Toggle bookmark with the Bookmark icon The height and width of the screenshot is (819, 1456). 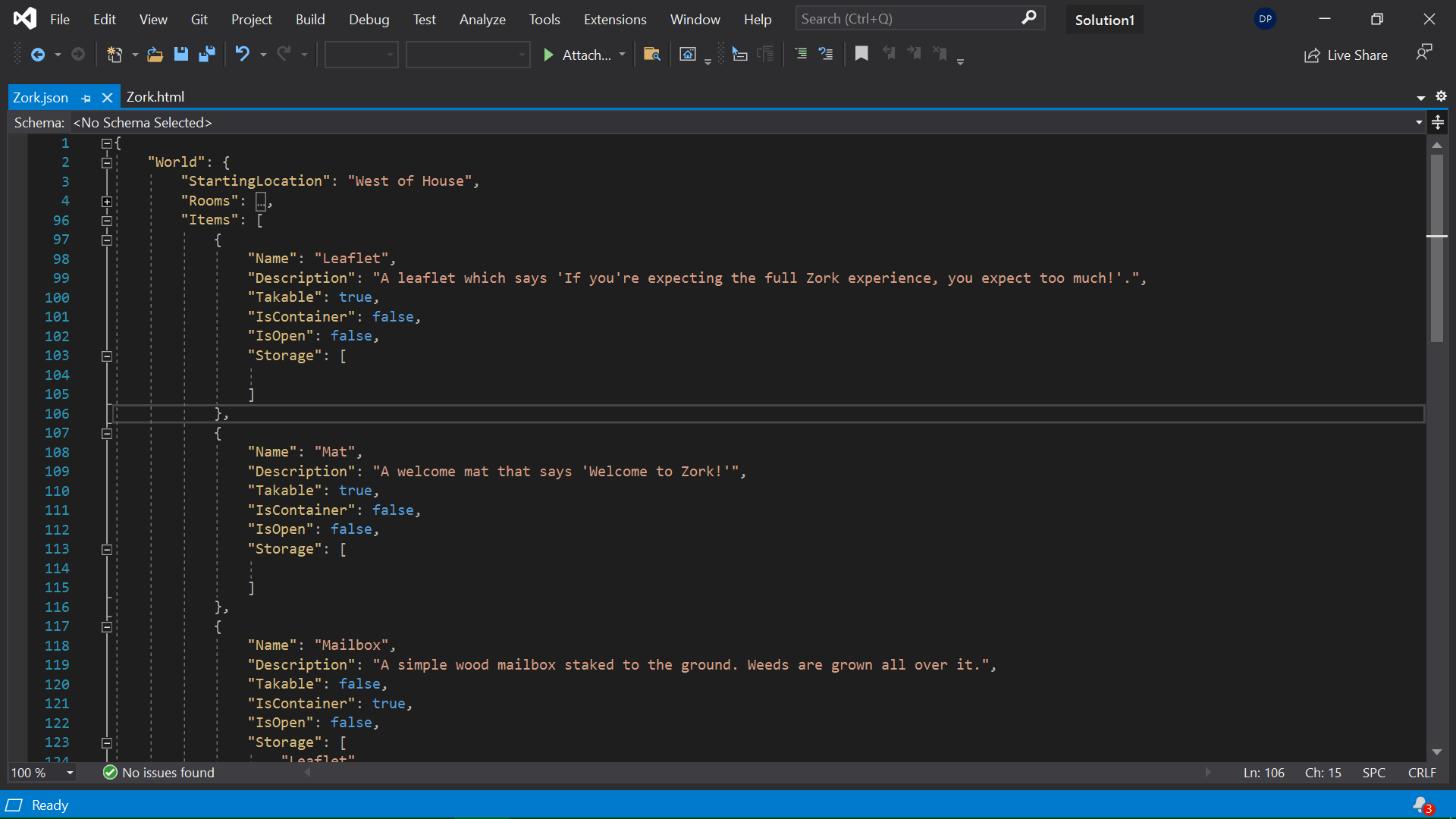click(x=861, y=55)
